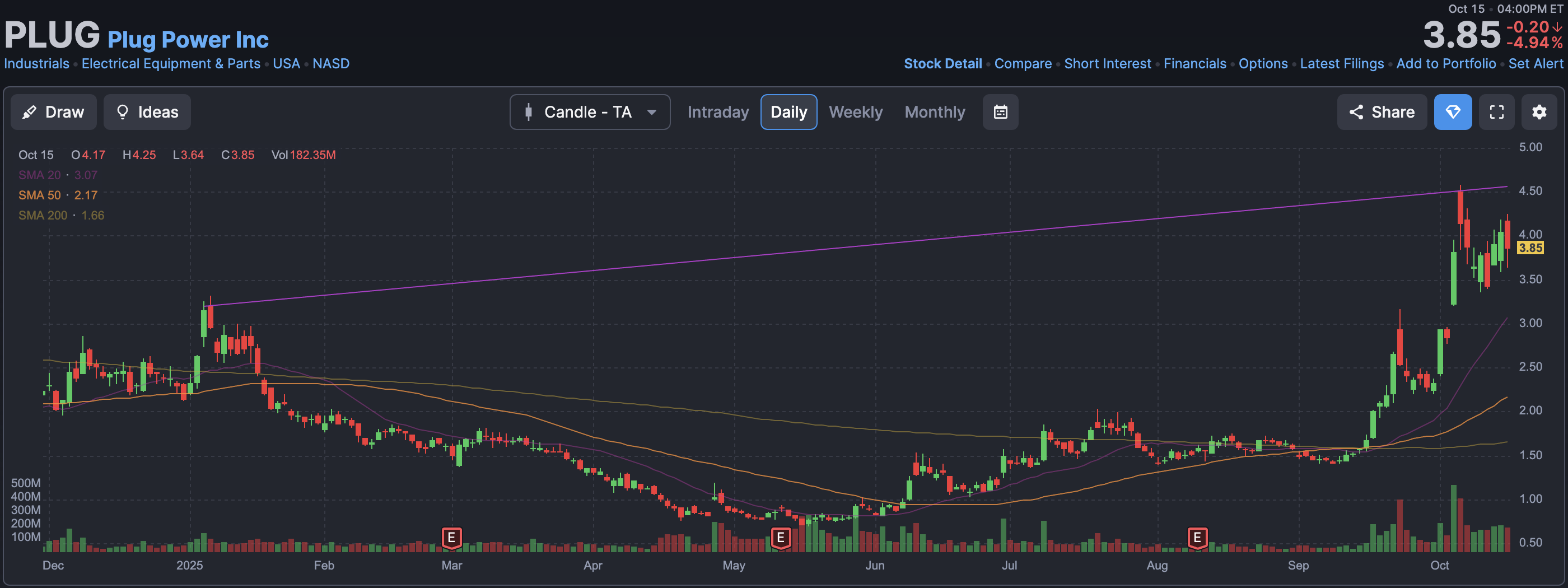Click the USA country link
1568x588 pixels.
[x=286, y=63]
